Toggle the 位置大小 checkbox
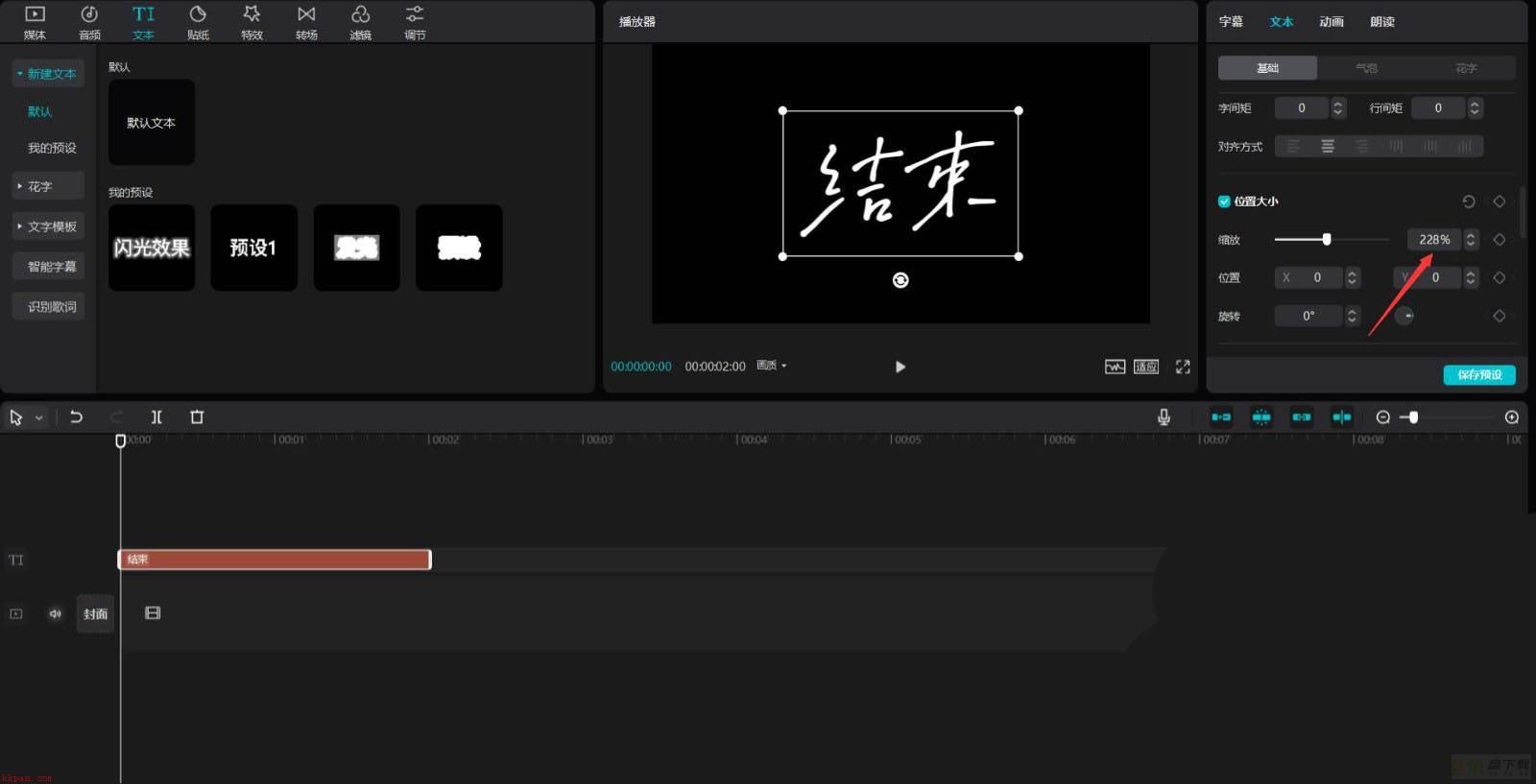Image resolution: width=1536 pixels, height=784 pixels. point(1224,202)
